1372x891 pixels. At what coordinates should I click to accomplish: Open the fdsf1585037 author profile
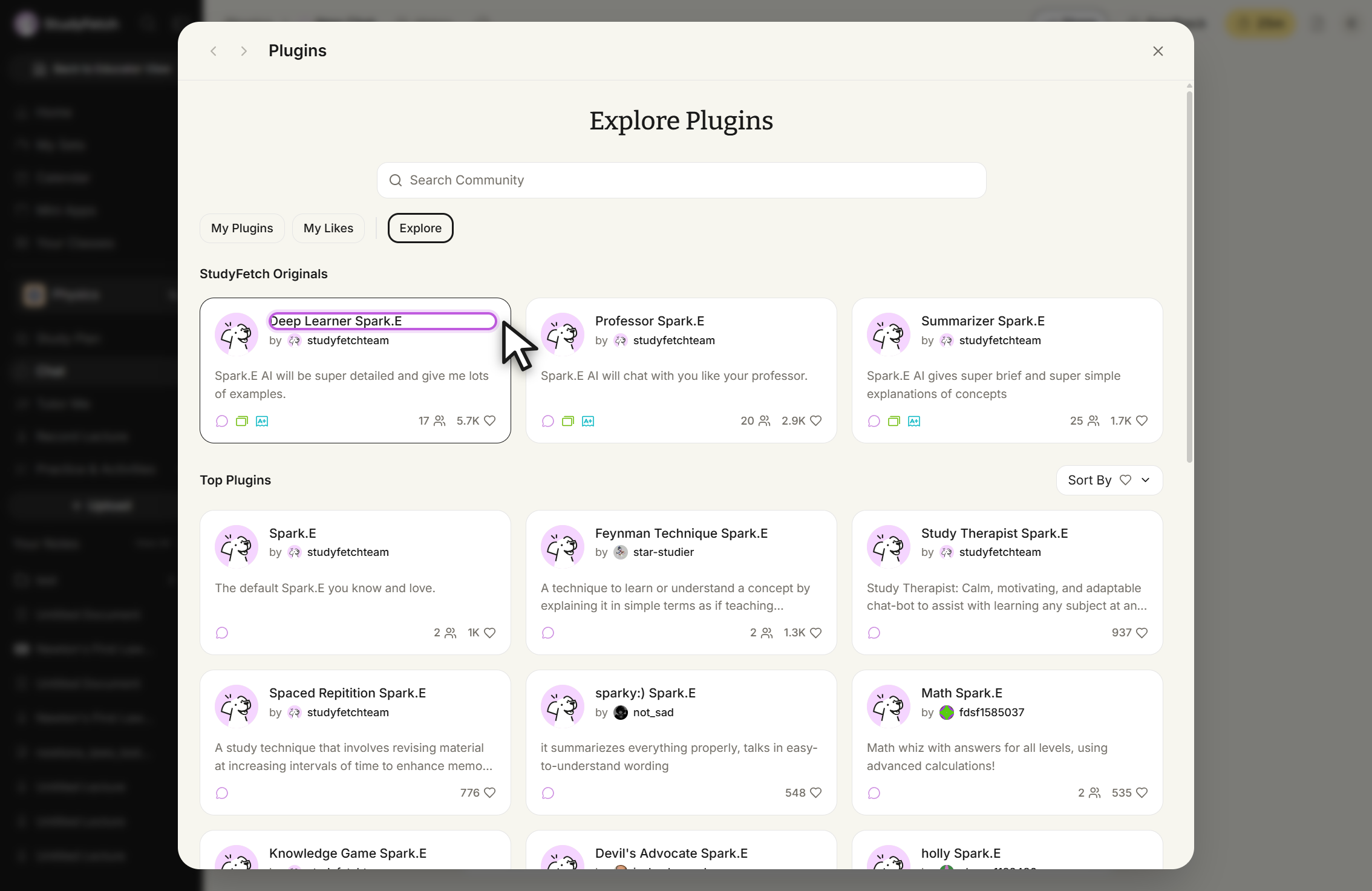[991, 713]
